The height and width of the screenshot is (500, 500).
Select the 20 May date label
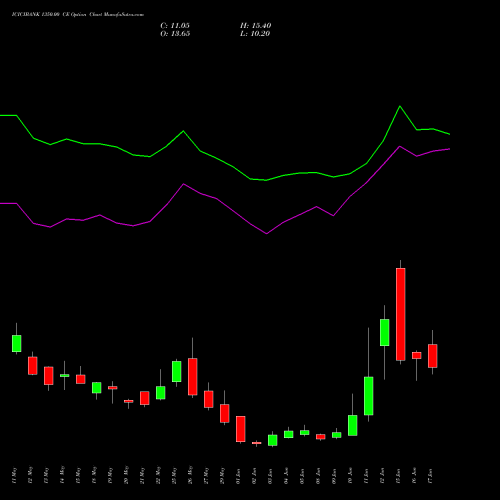[x=127, y=476]
